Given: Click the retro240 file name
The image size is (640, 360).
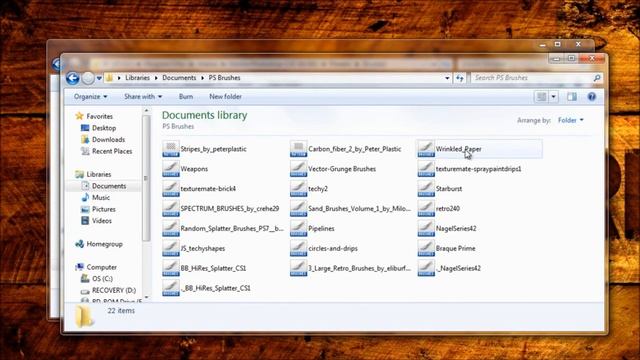Looking at the screenshot, I should pos(448,209).
